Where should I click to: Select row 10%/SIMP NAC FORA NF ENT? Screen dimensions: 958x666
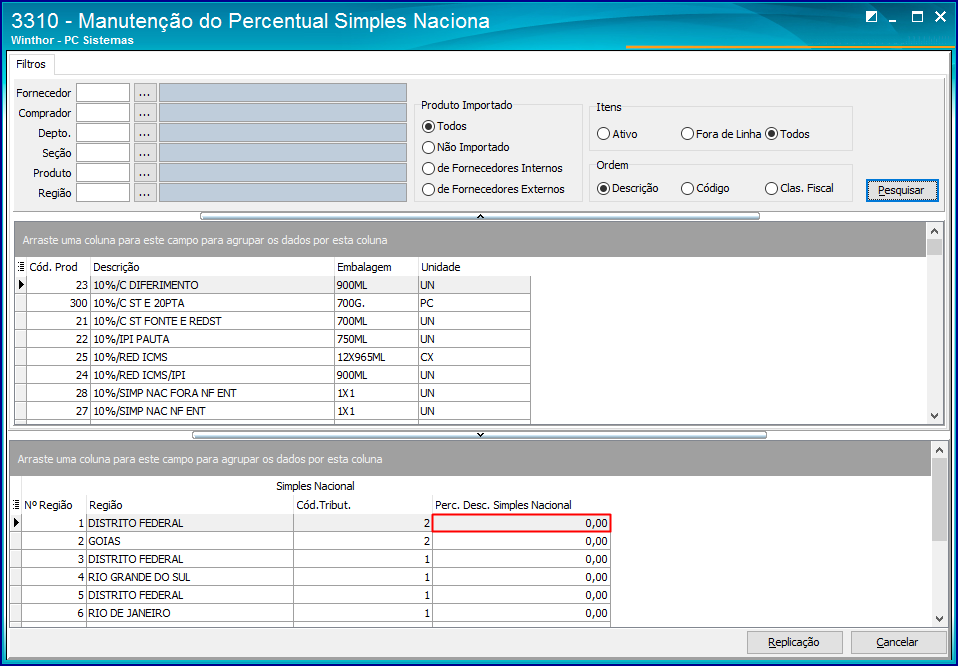click(x=272, y=393)
